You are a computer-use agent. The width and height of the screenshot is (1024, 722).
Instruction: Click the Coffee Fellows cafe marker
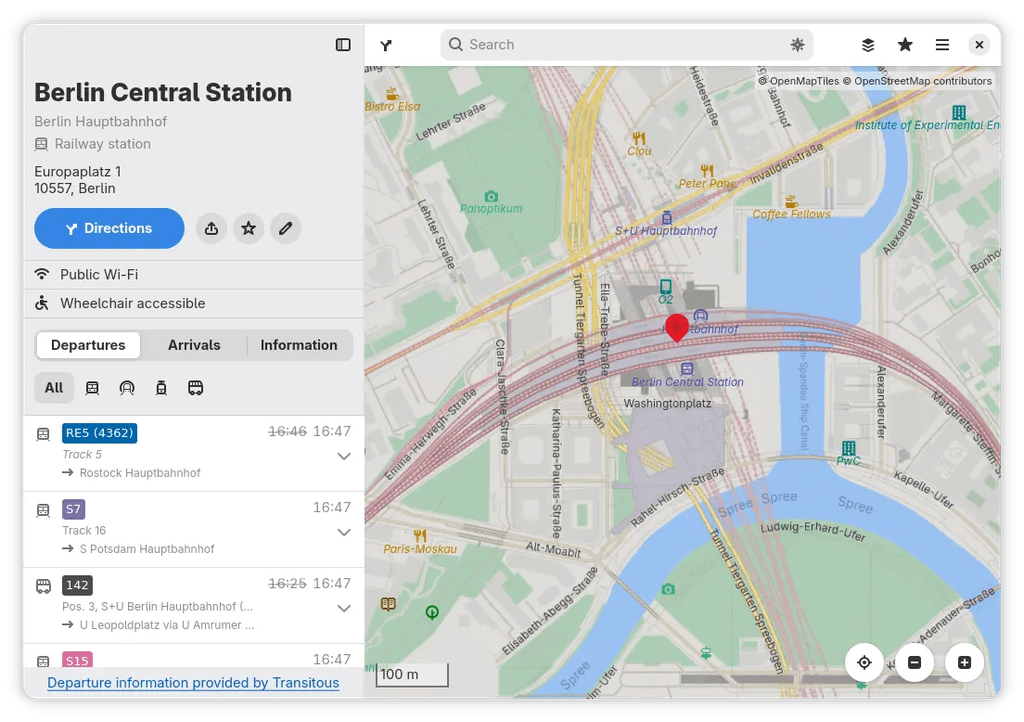point(791,201)
